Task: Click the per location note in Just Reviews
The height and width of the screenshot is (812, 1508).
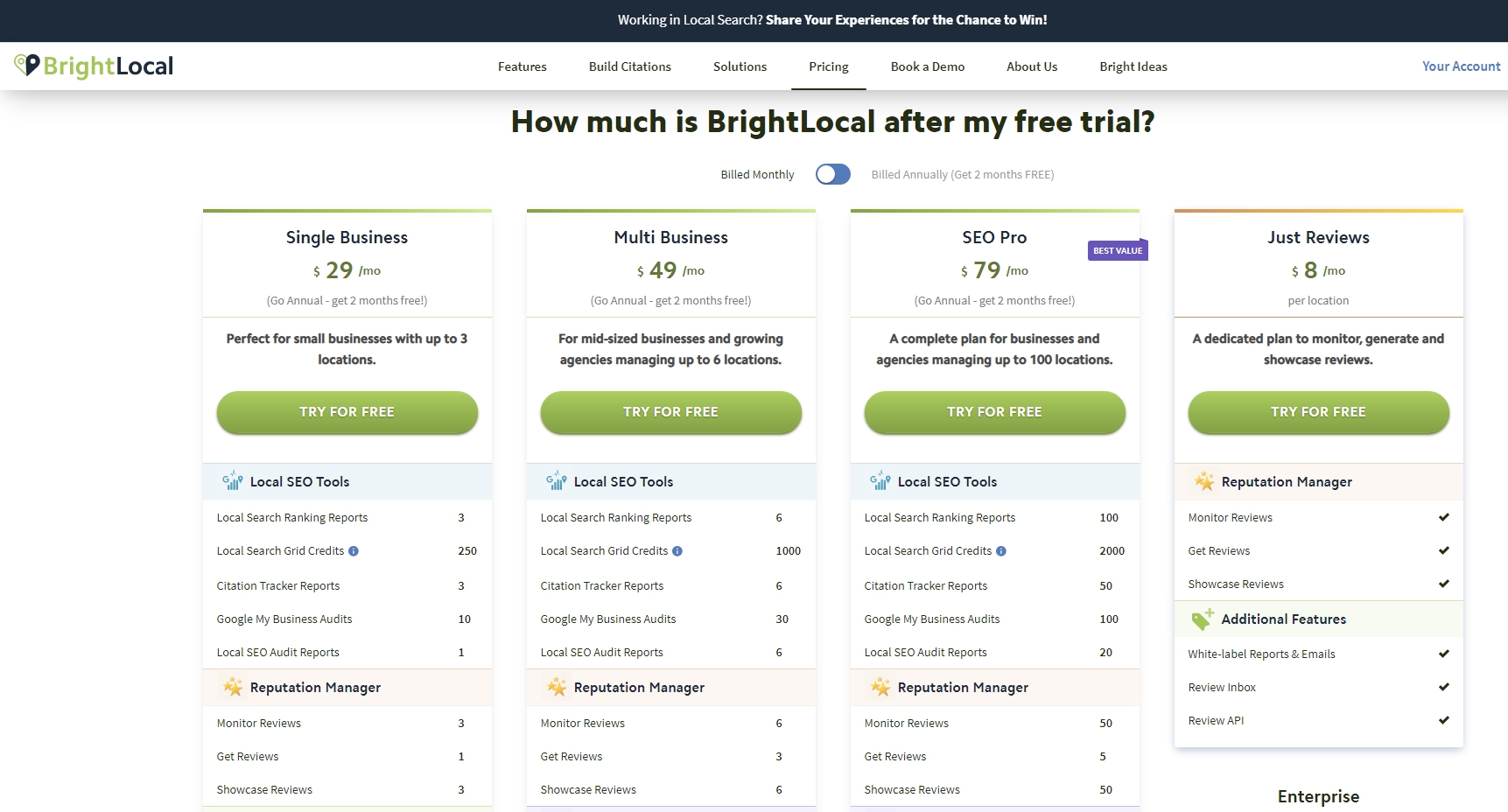Action: tap(1318, 301)
